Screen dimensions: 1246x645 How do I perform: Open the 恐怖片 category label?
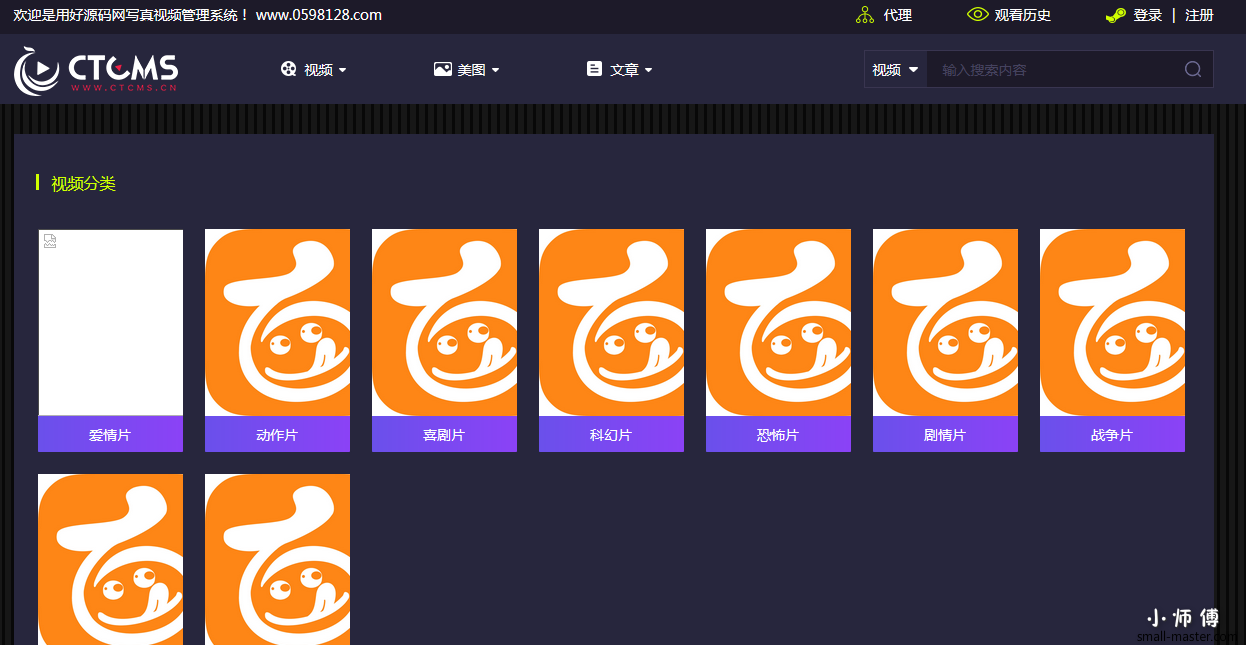778,434
